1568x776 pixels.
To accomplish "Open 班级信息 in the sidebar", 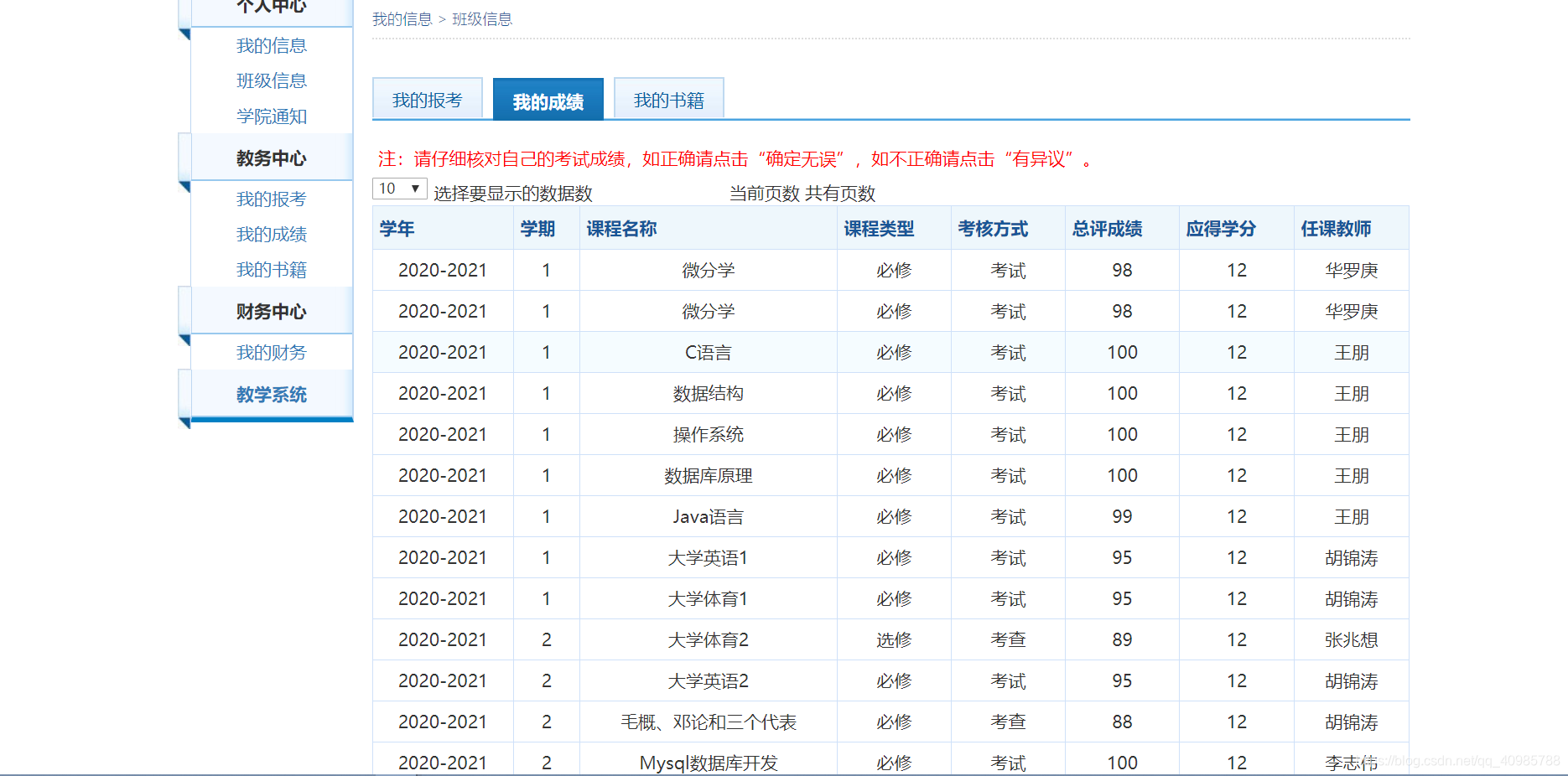I will (272, 80).
